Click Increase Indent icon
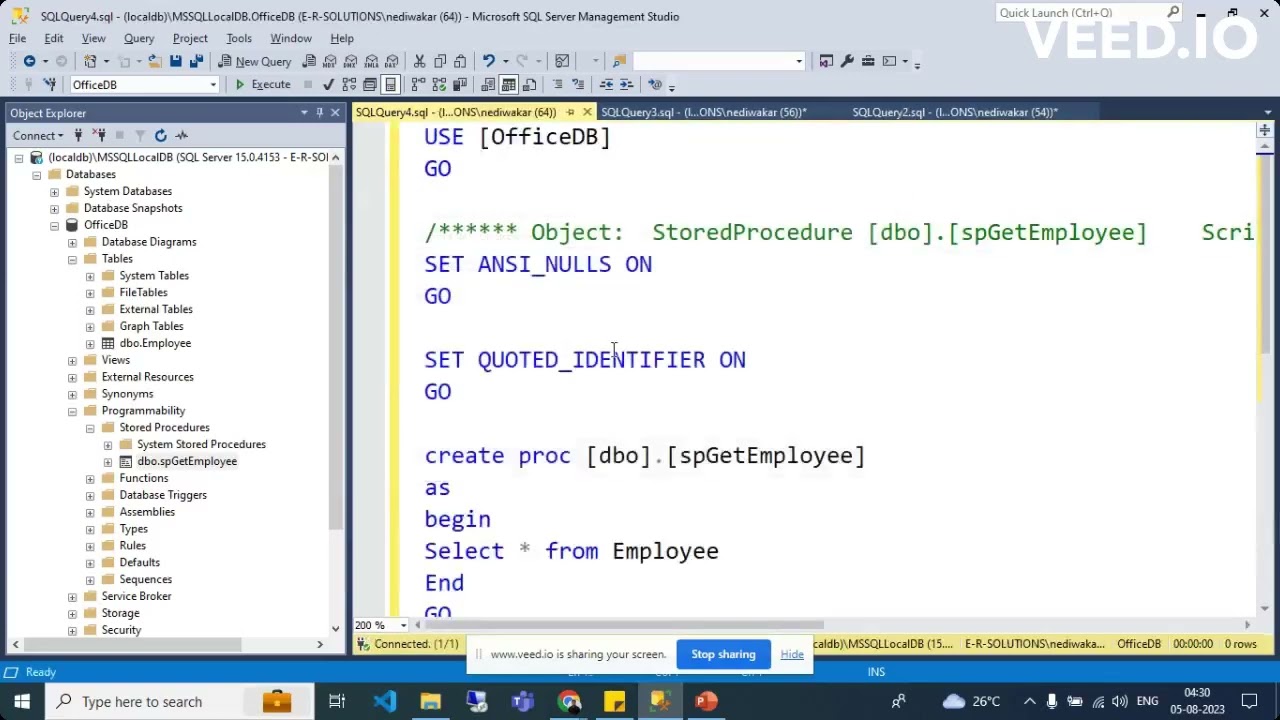The width and height of the screenshot is (1280, 720). (626, 84)
